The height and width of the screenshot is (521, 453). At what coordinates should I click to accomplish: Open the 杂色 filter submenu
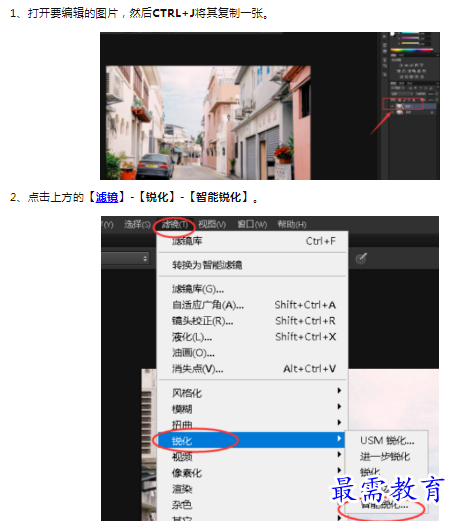point(252,504)
